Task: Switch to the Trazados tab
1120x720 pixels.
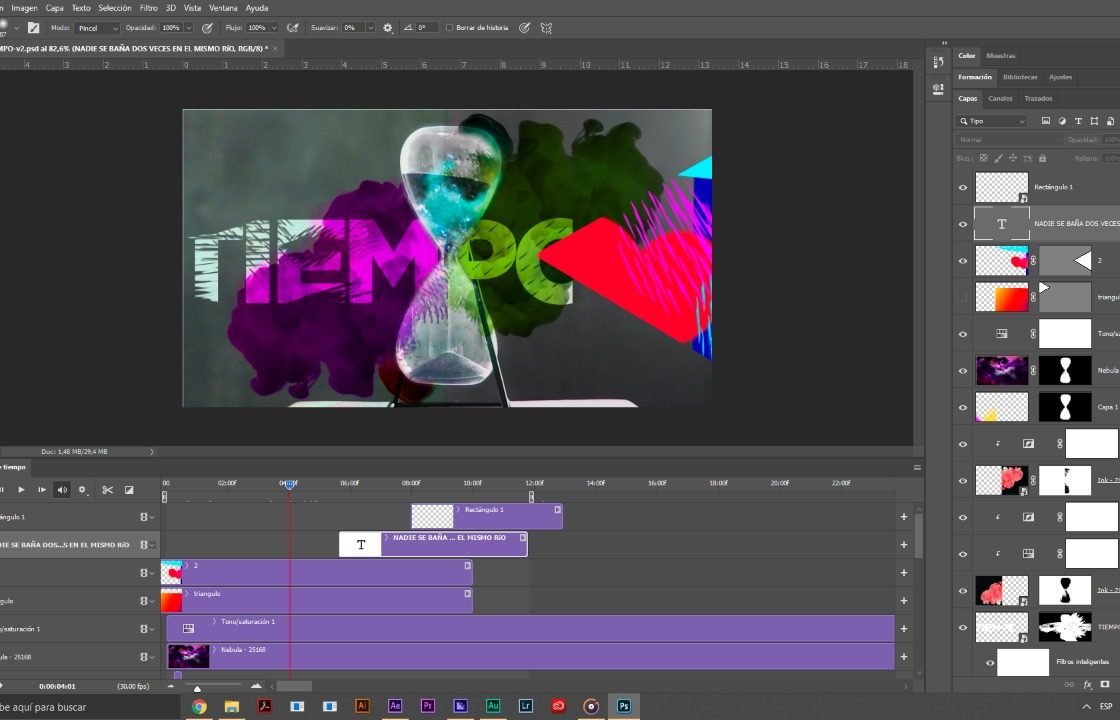Action: click(x=1038, y=99)
